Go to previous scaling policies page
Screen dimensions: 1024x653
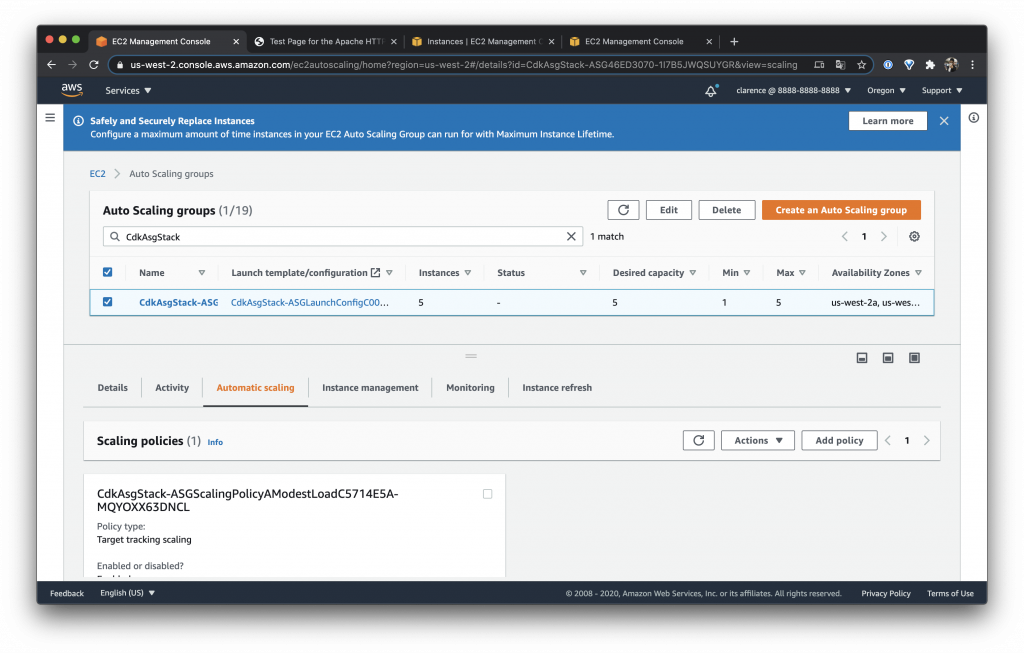coord(888,441)
